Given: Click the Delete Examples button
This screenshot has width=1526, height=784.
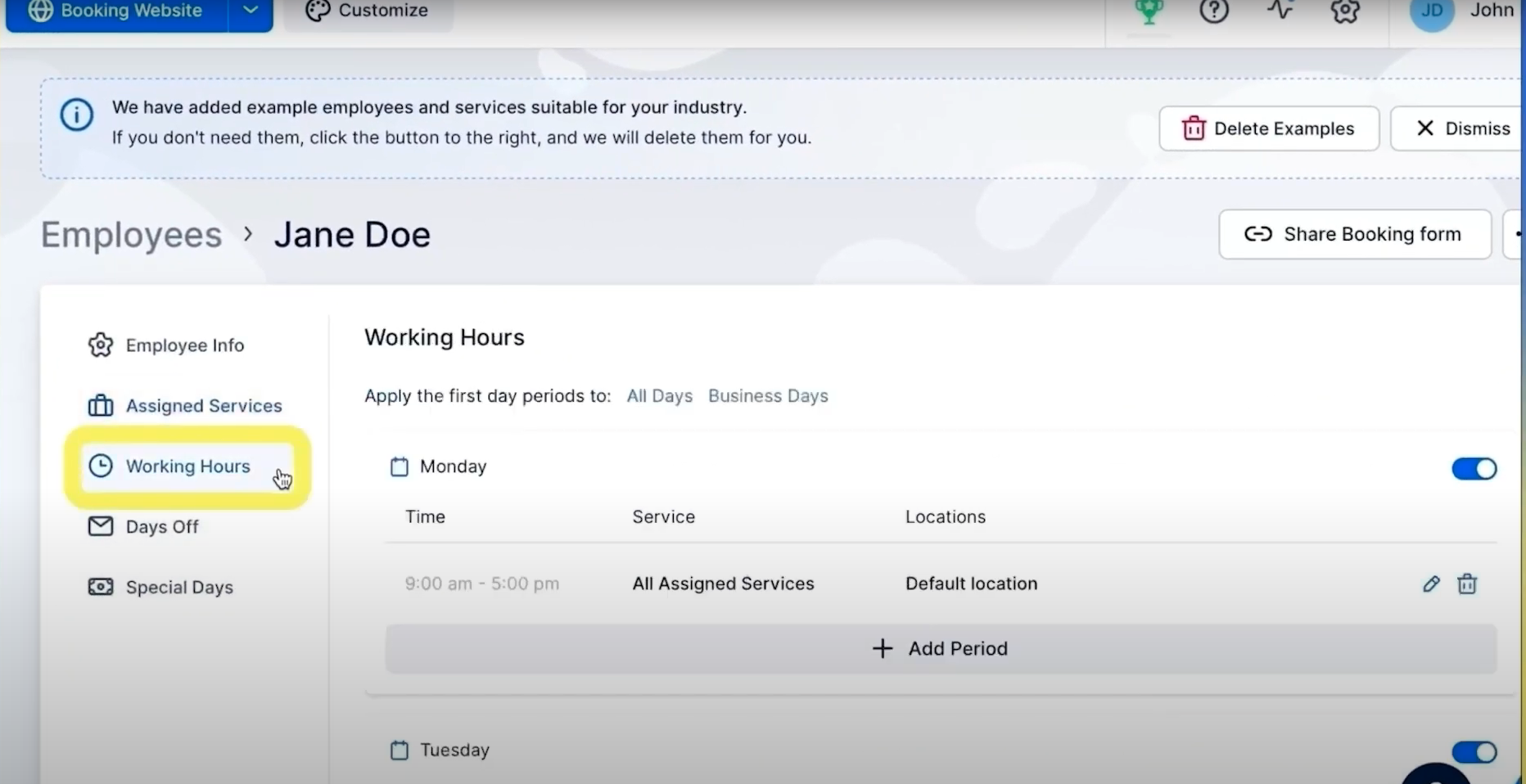Looking at the screenshot, I should [x=1268, y=128].
